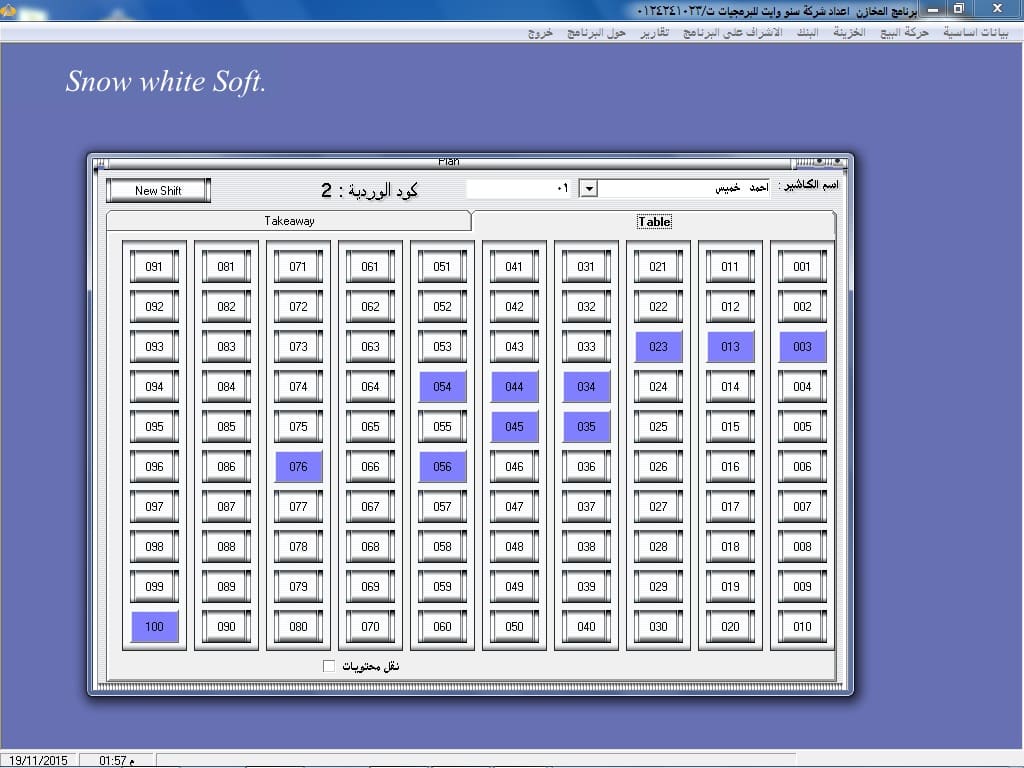Select table 048

point(514,547)
